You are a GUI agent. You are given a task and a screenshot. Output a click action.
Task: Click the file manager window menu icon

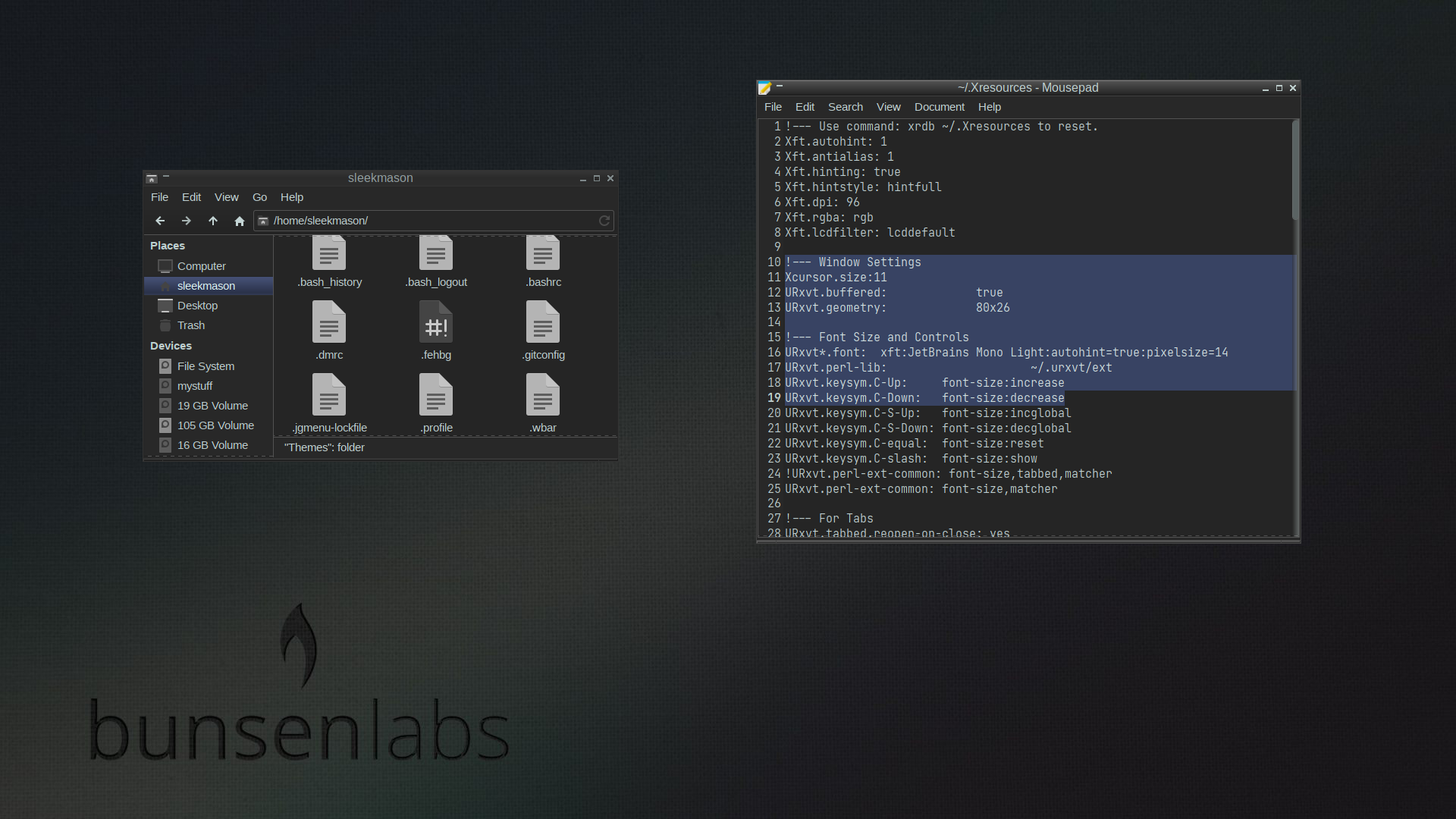click(x=152, y=178)
